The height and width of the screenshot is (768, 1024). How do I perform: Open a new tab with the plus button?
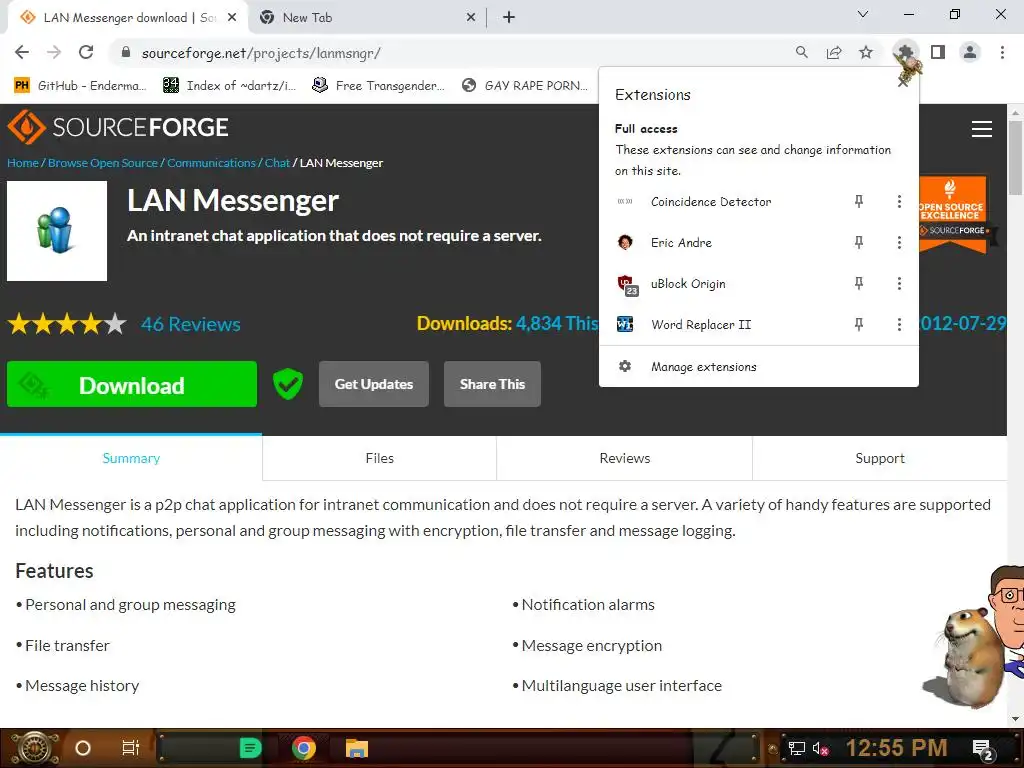[509, 18]
